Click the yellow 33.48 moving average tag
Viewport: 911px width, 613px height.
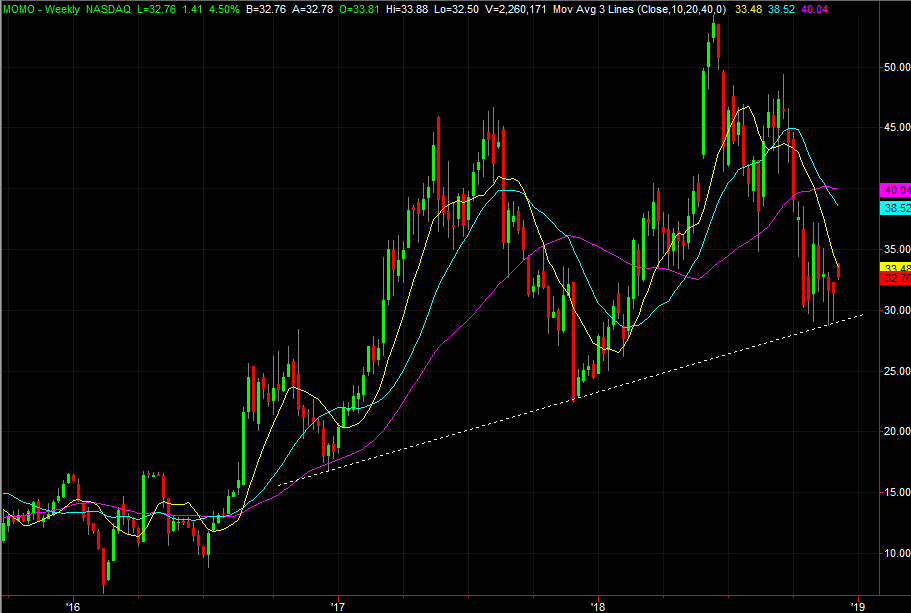click(x=892, y=268)
